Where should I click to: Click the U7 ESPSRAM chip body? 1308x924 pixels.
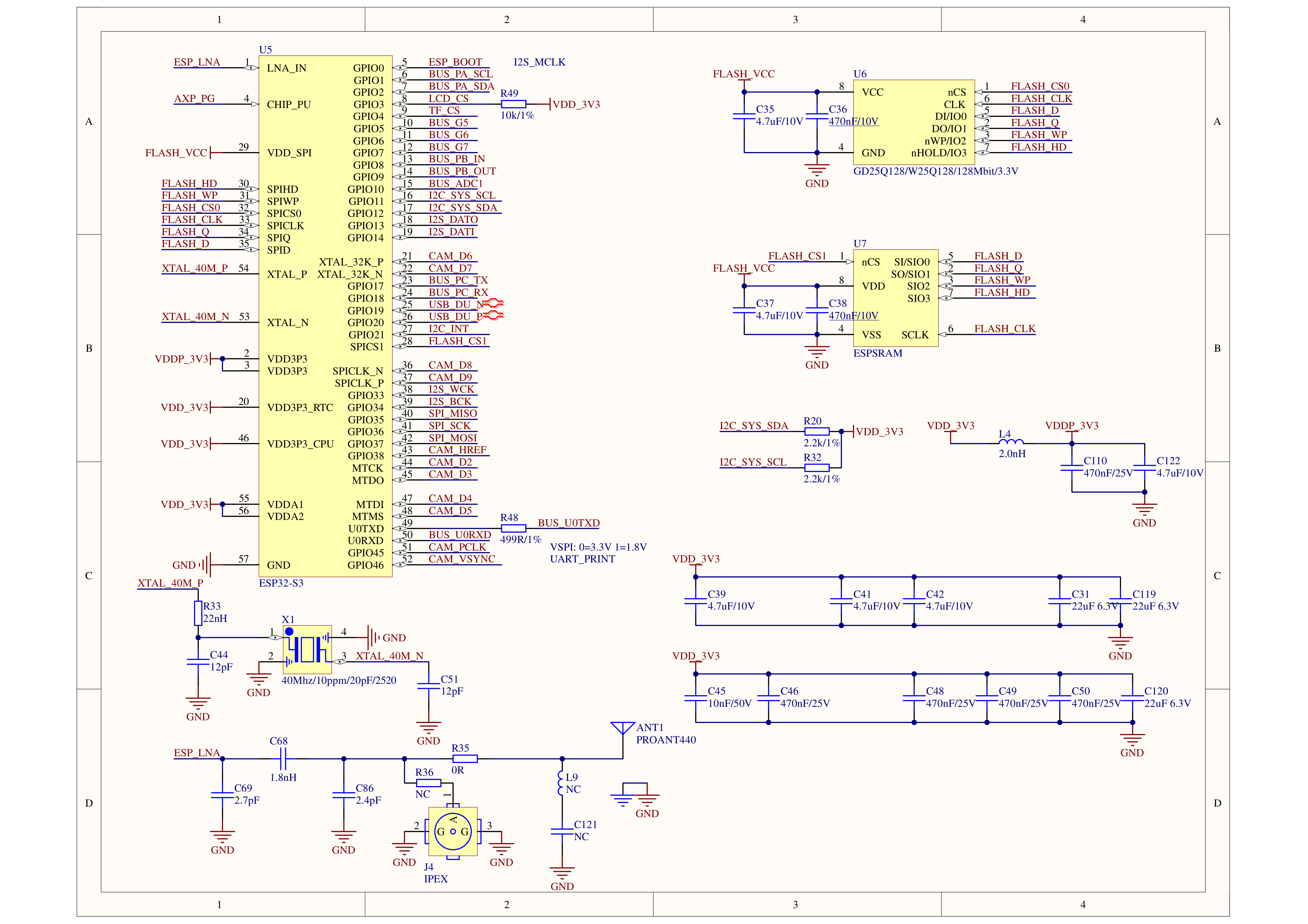896,298
